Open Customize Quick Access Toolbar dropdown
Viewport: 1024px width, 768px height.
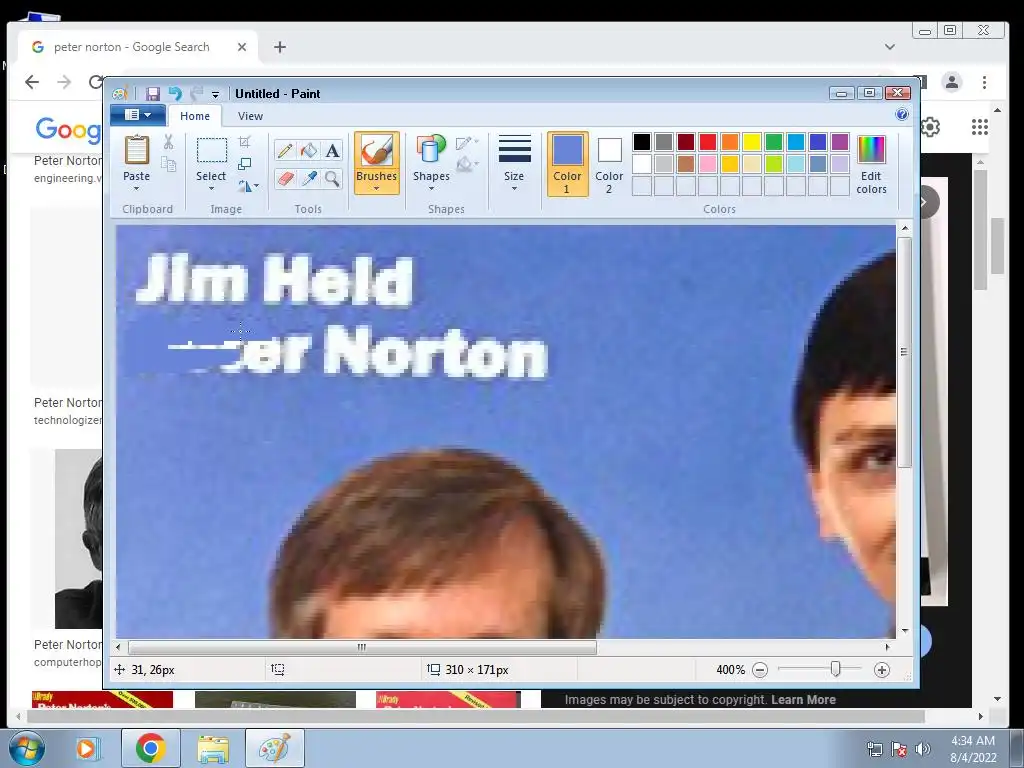(x=215, y=95)
